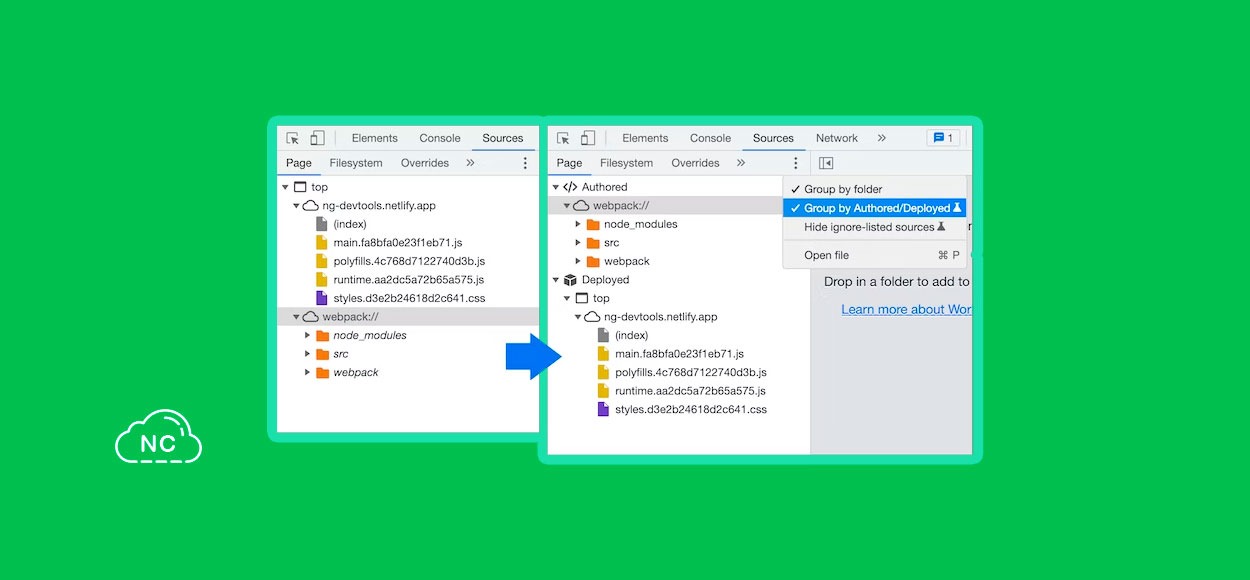Viewport: 1250px width, 580px height.
Task: Click gray (index) document icon in right panel
Action: (603, 335)
